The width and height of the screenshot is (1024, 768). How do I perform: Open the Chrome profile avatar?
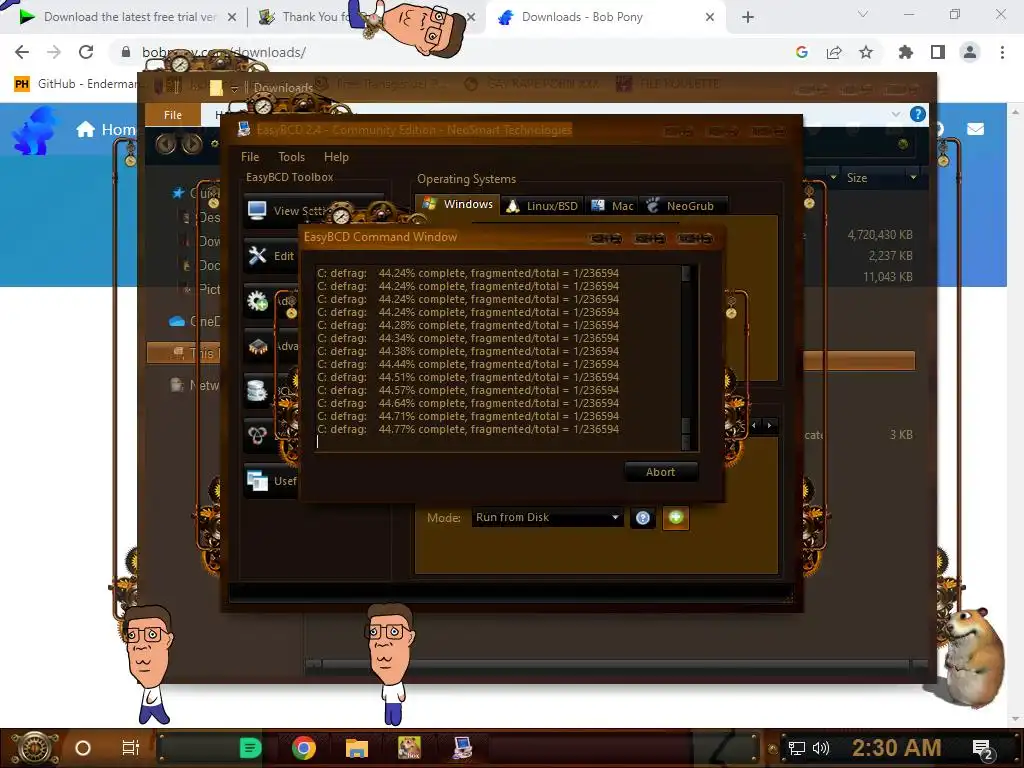coord(970,52)
